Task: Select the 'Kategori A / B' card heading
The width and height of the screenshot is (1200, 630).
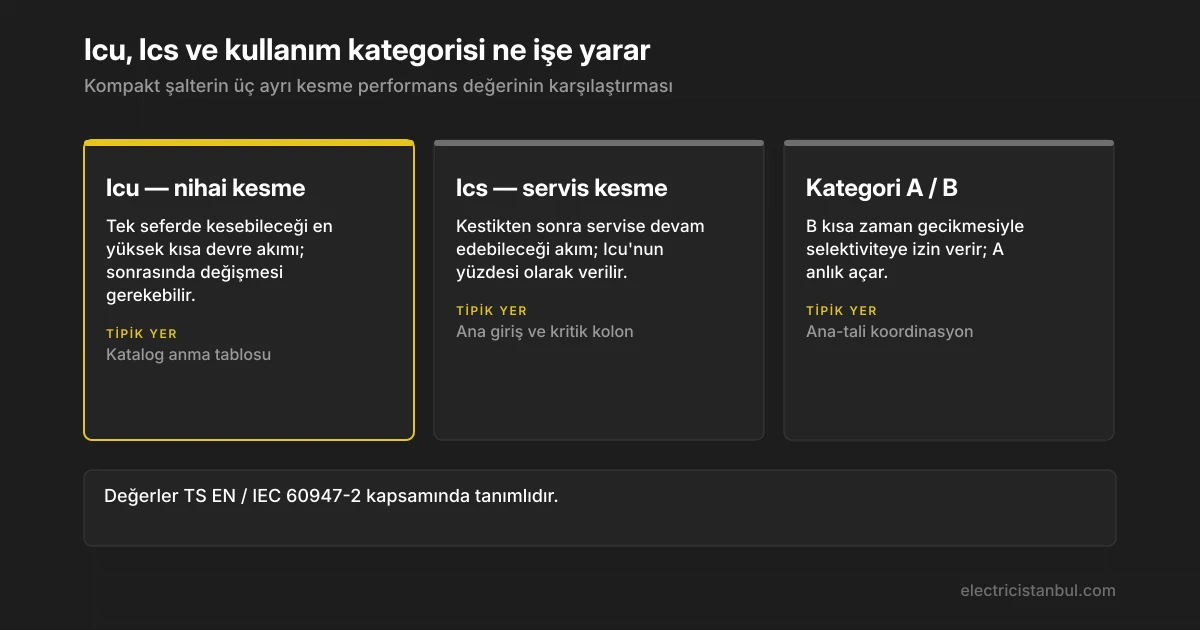Action: 882,188
